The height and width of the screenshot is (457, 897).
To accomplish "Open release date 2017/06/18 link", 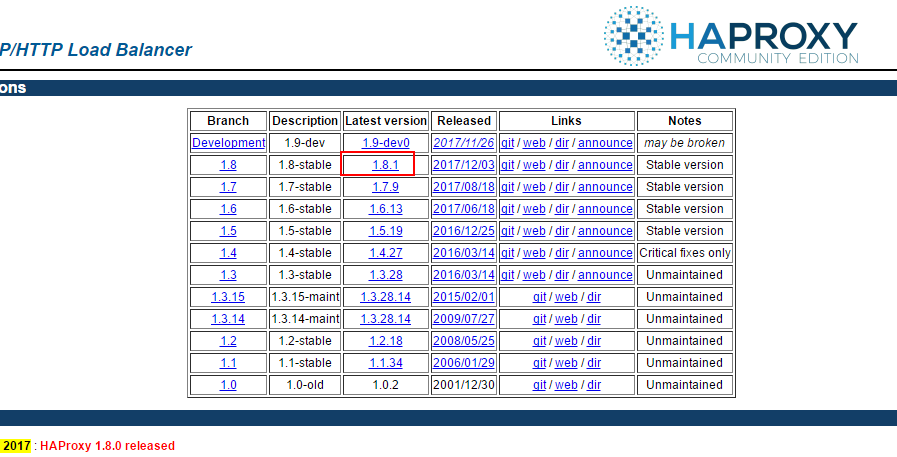I will (x=464, y=209).
